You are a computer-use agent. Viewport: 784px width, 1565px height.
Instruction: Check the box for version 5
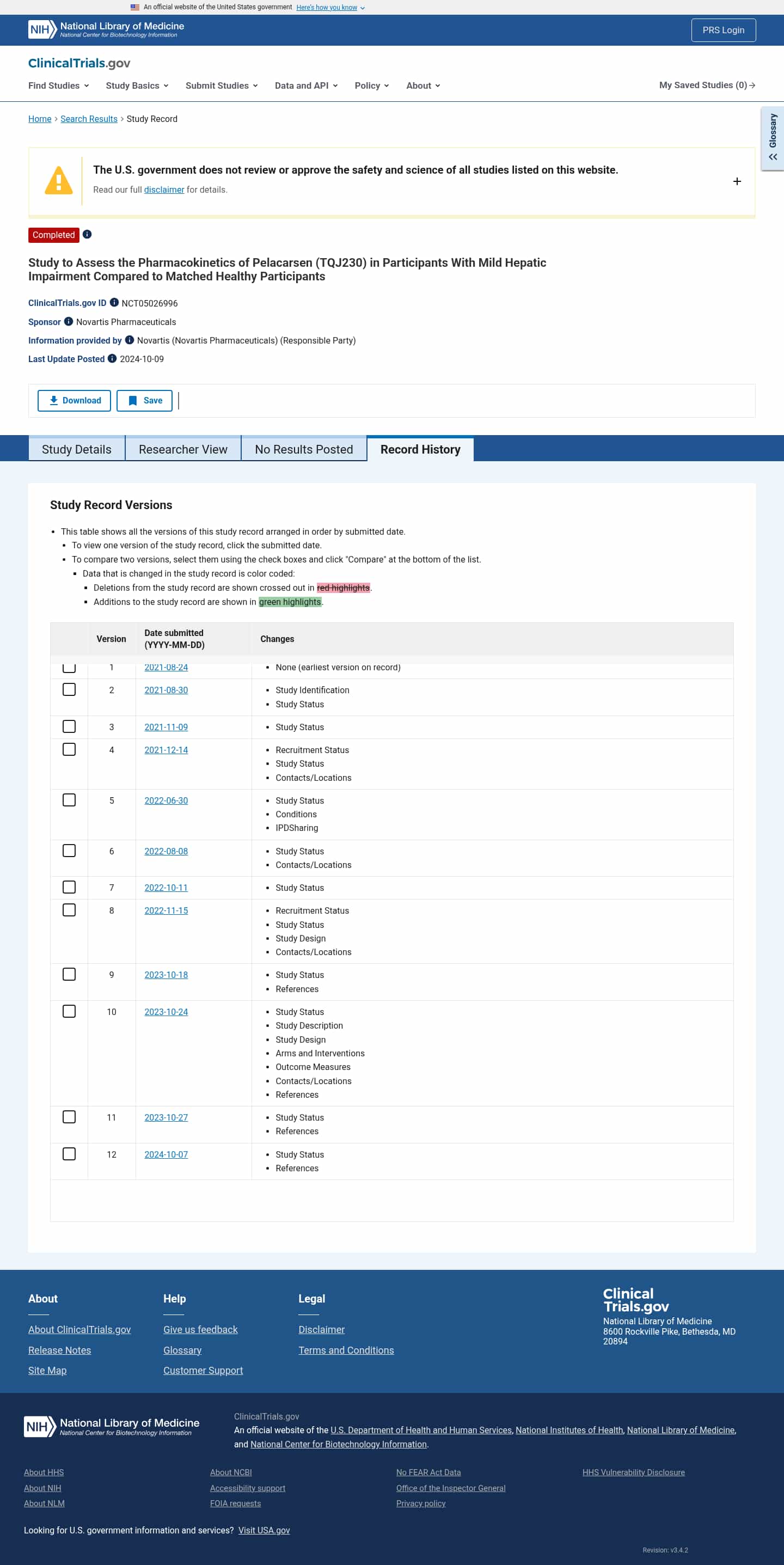[69, 800]
